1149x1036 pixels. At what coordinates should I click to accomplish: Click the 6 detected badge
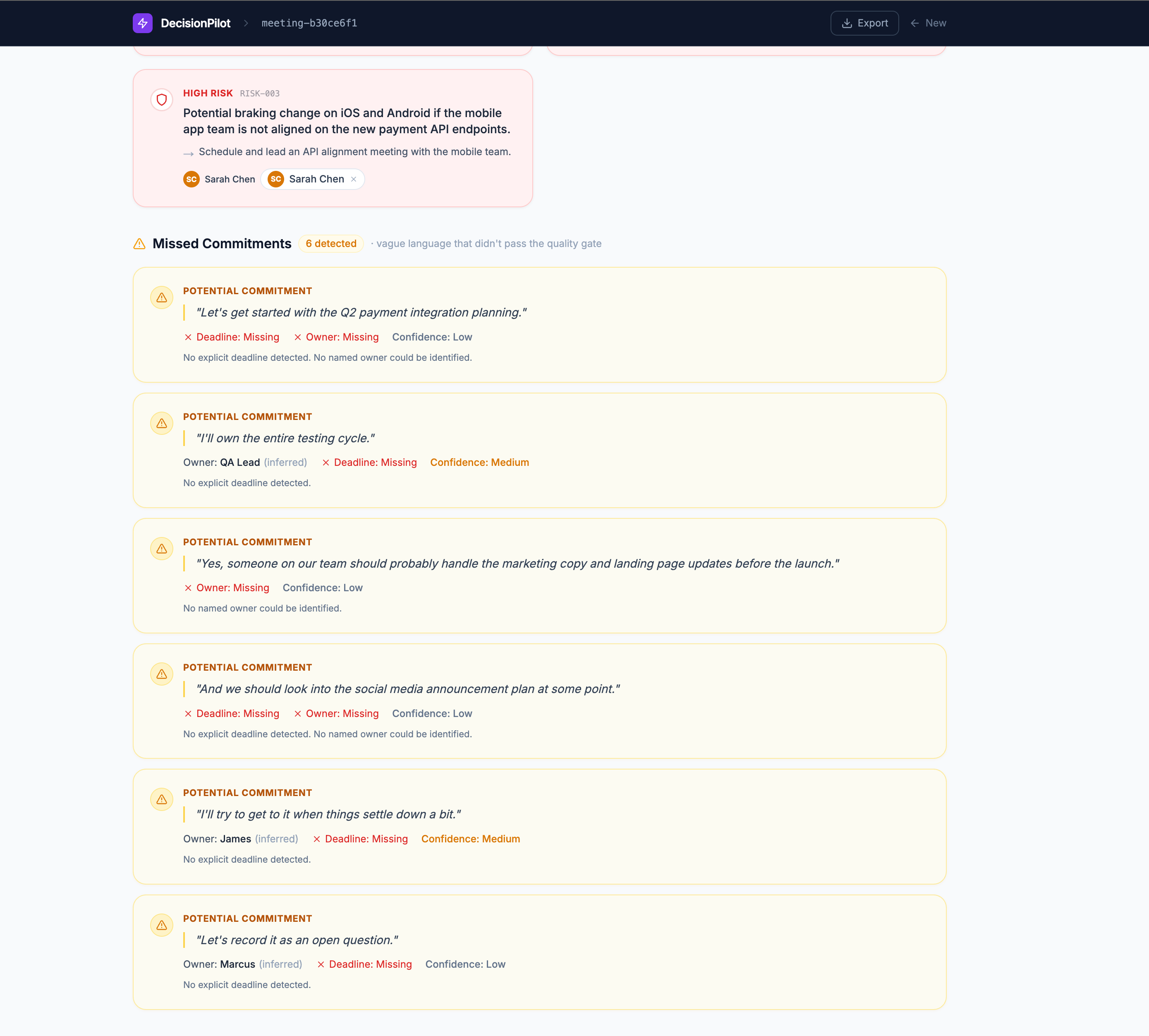click(330, 244)
